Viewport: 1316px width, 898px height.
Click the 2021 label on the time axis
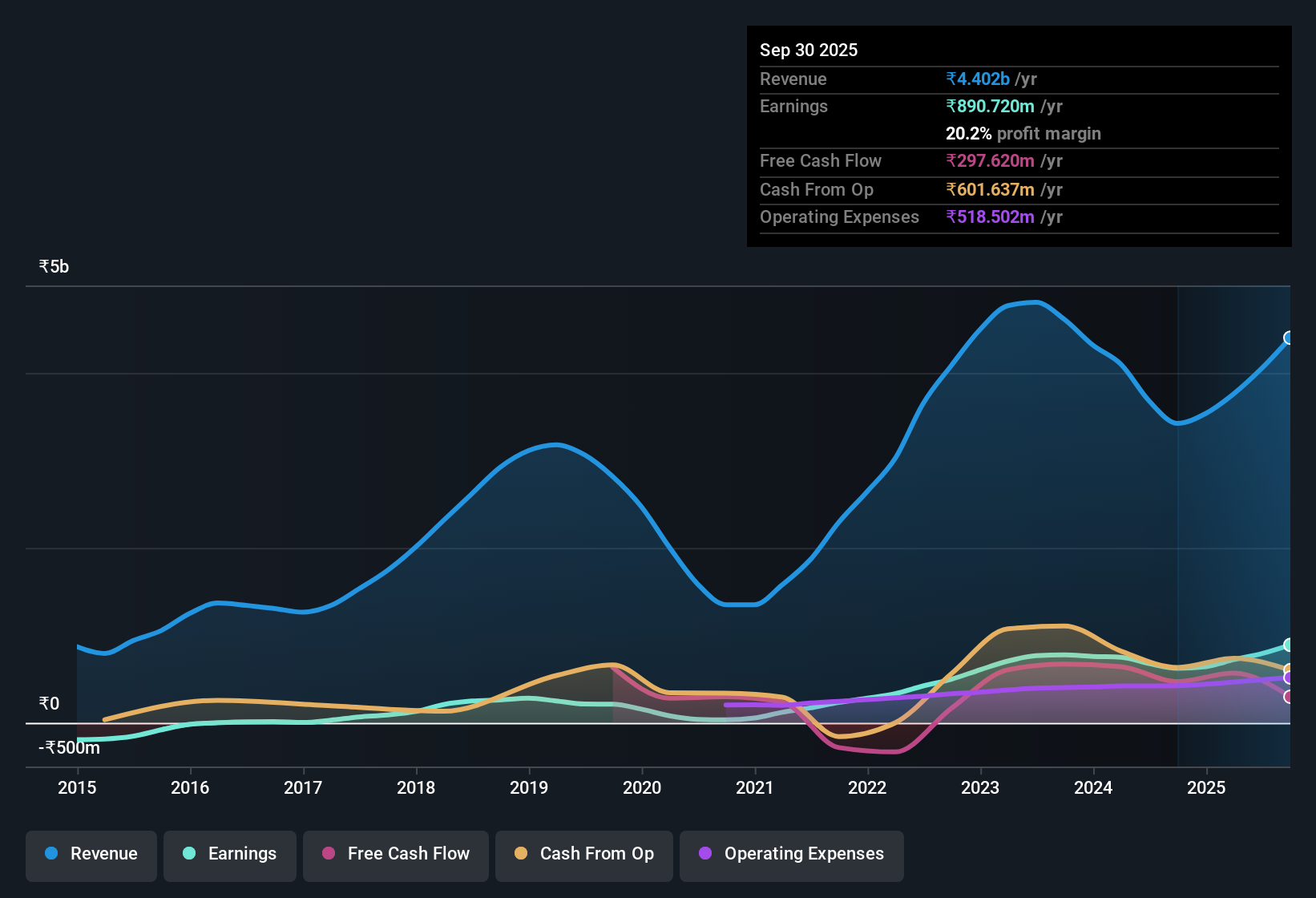click(754, 788)
